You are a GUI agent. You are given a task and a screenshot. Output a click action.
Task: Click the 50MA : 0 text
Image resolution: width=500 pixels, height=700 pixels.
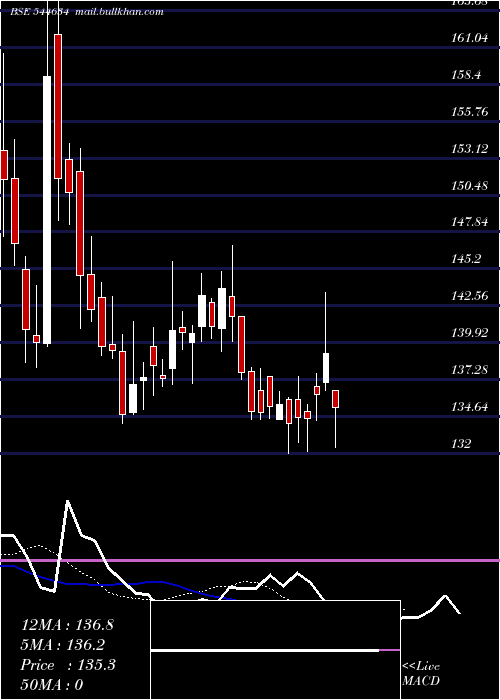click(x=52, y=685)
